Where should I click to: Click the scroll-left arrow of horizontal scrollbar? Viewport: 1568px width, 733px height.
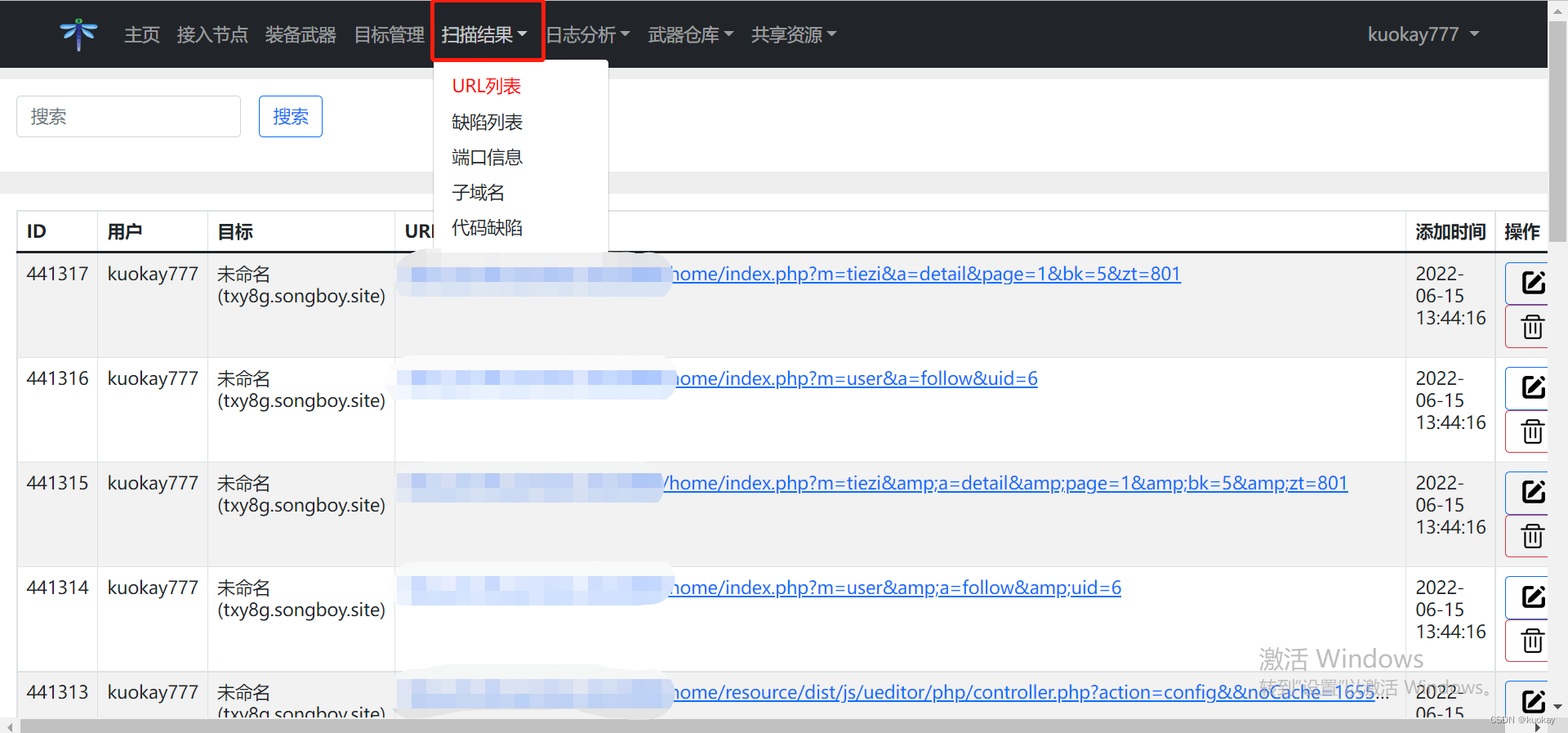[x=9, y=726]
